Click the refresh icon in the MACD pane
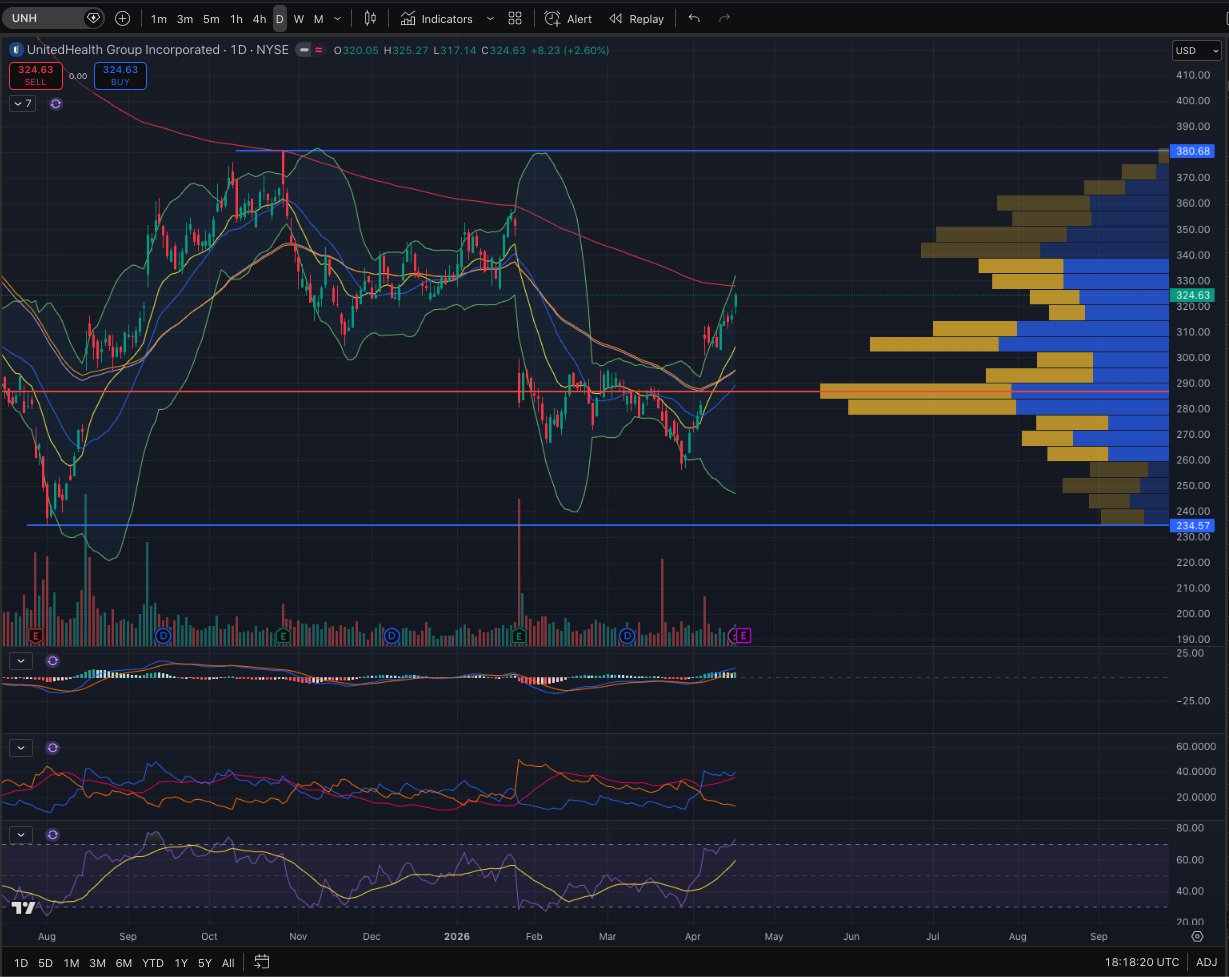This screenshot has height=977, width=1229. pyautogui.click(x=53, y=661)
